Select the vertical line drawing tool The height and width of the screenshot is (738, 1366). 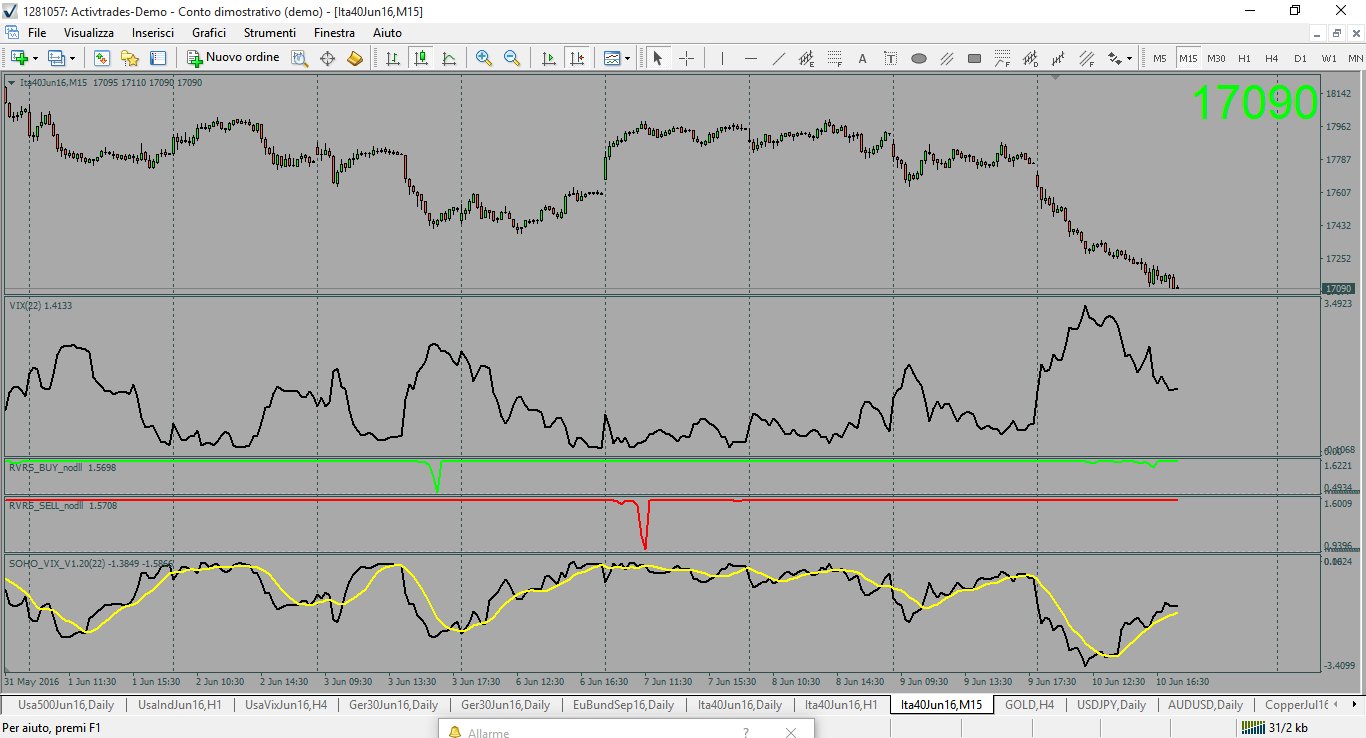pos(722,58)
